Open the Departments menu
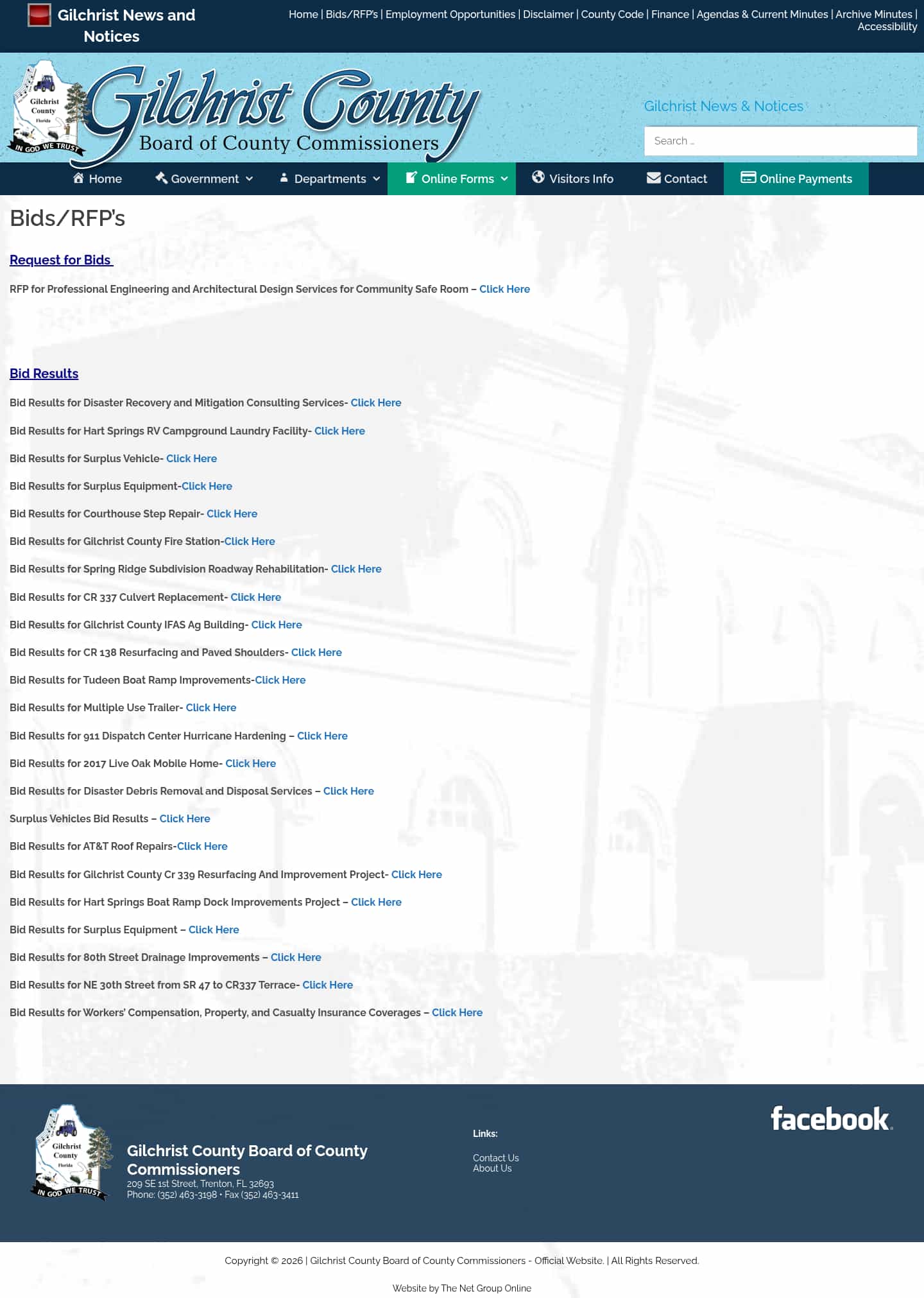 330,178
